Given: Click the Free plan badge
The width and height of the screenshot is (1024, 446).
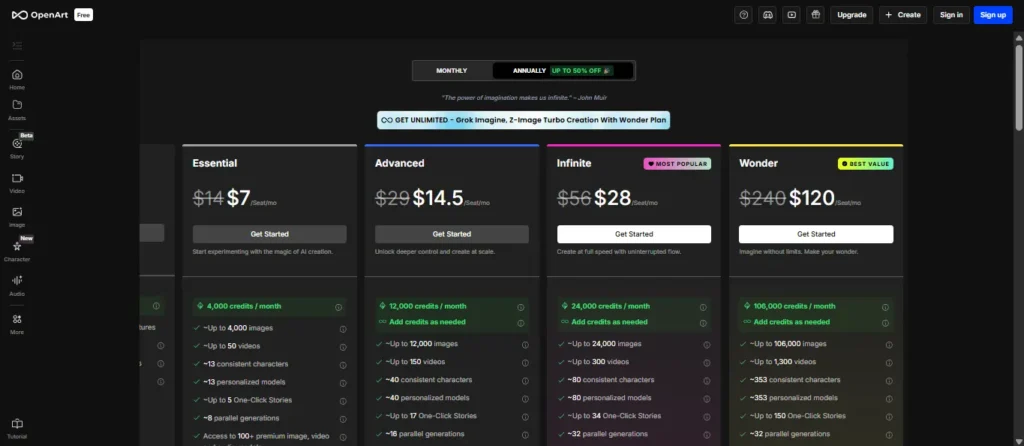Looking at the screenshot, I should [x=84, y=15].
